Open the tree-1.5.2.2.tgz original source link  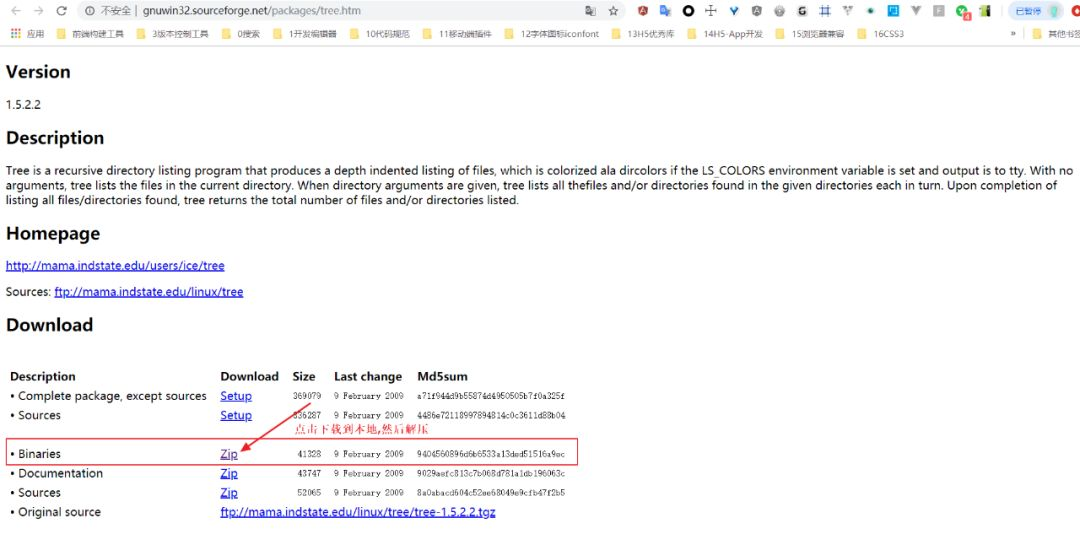coord(357,512)
